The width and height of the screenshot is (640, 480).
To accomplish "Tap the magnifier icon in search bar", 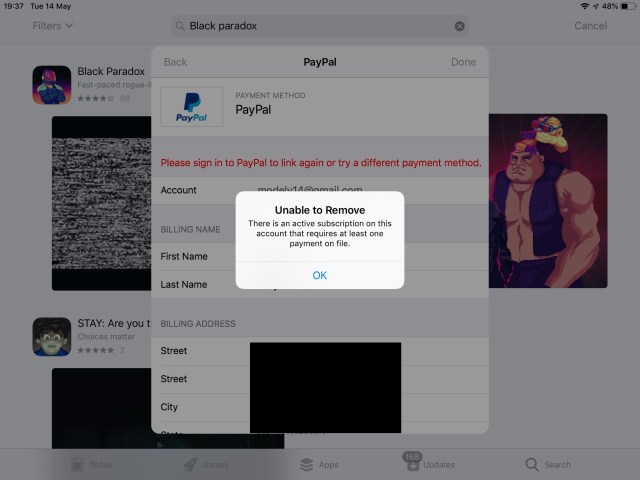I will tap(180, 26).
